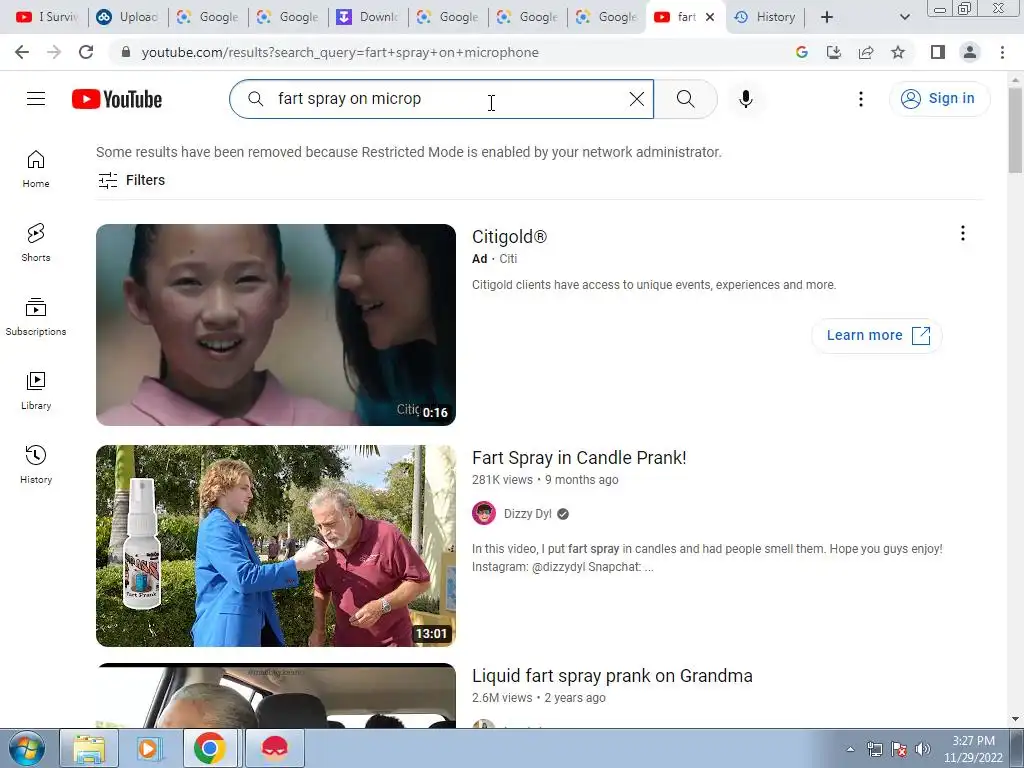Open History in the YouTube sidebar
Image resolution: width=1024 pixels, height=768 pixels.
[x=36, y=464]
